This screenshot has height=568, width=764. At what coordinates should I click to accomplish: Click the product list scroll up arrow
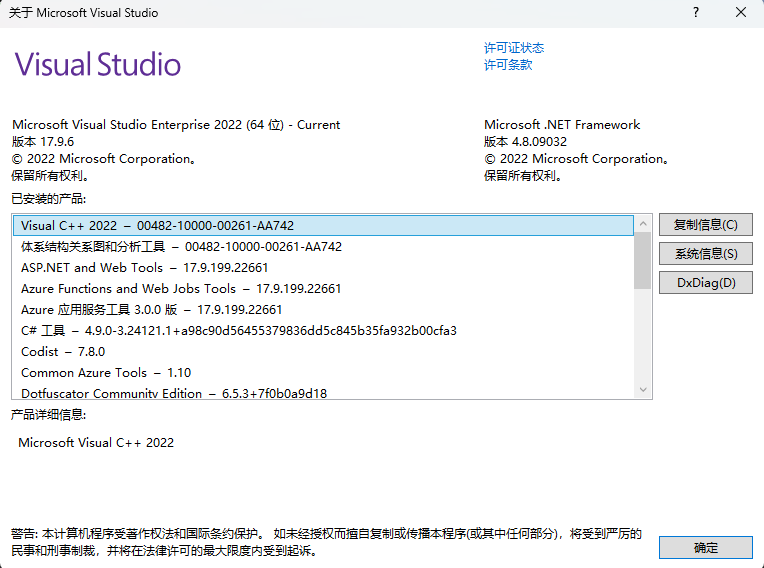pyautogui.click(x=643, y=224)
